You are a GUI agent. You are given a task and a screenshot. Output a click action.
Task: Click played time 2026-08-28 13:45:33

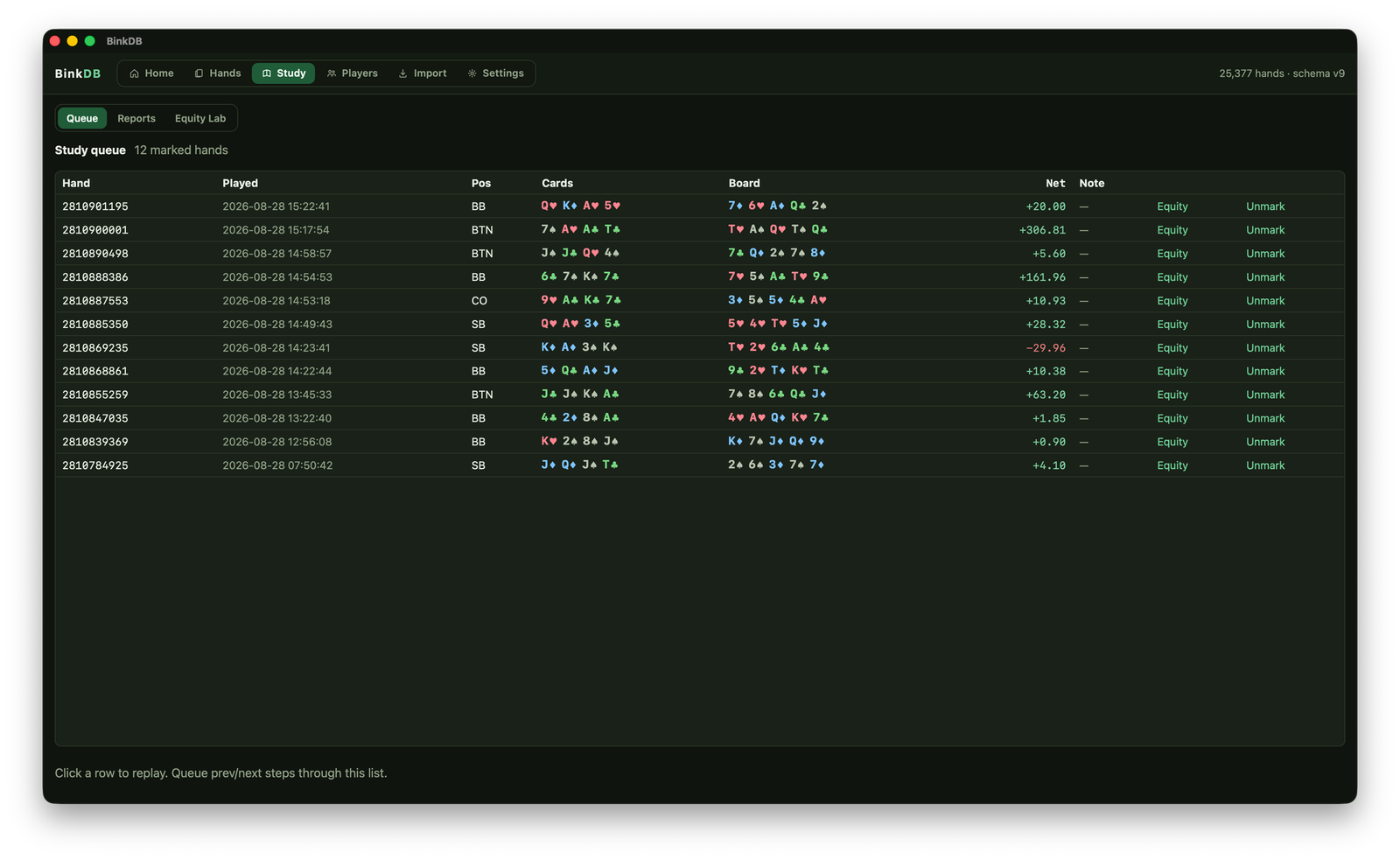(x=276, y=395)
